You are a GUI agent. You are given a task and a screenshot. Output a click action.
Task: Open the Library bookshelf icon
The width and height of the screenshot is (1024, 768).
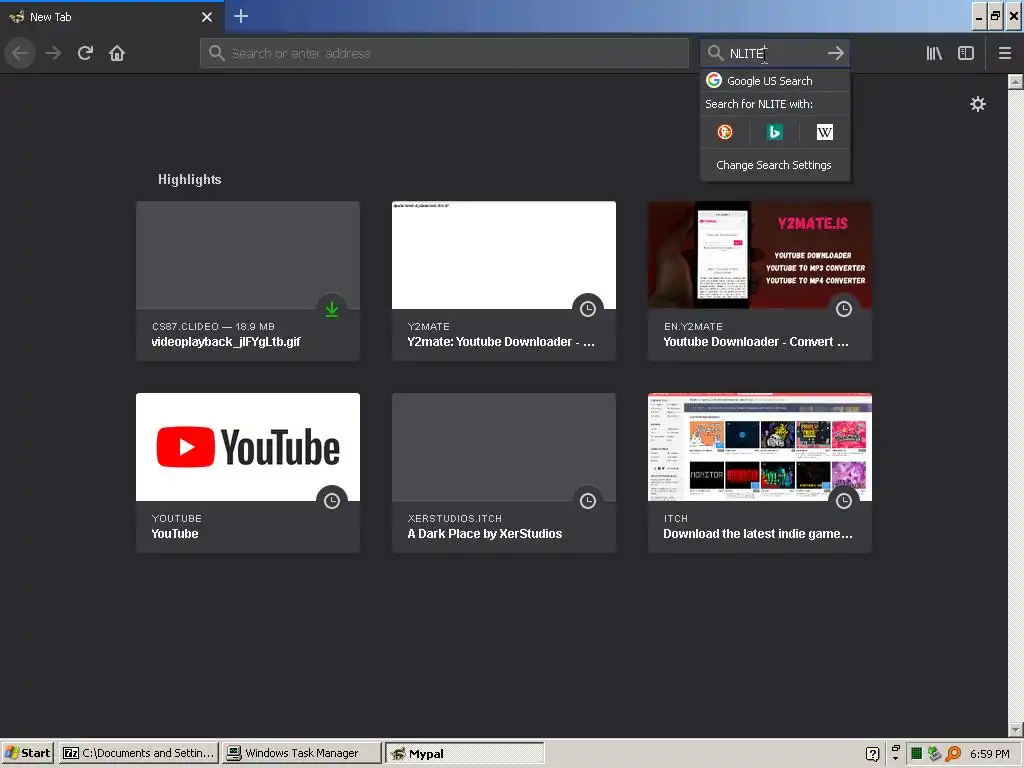pos(934,53)
